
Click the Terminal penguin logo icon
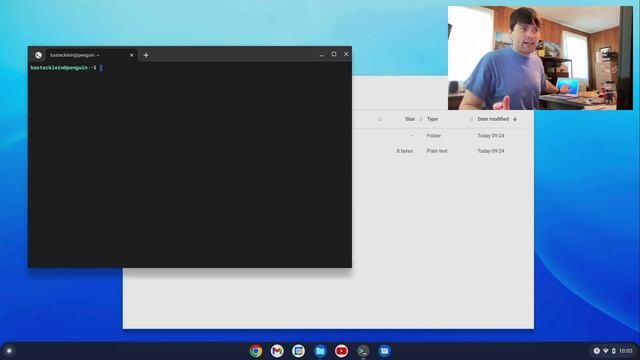(38, 55)
